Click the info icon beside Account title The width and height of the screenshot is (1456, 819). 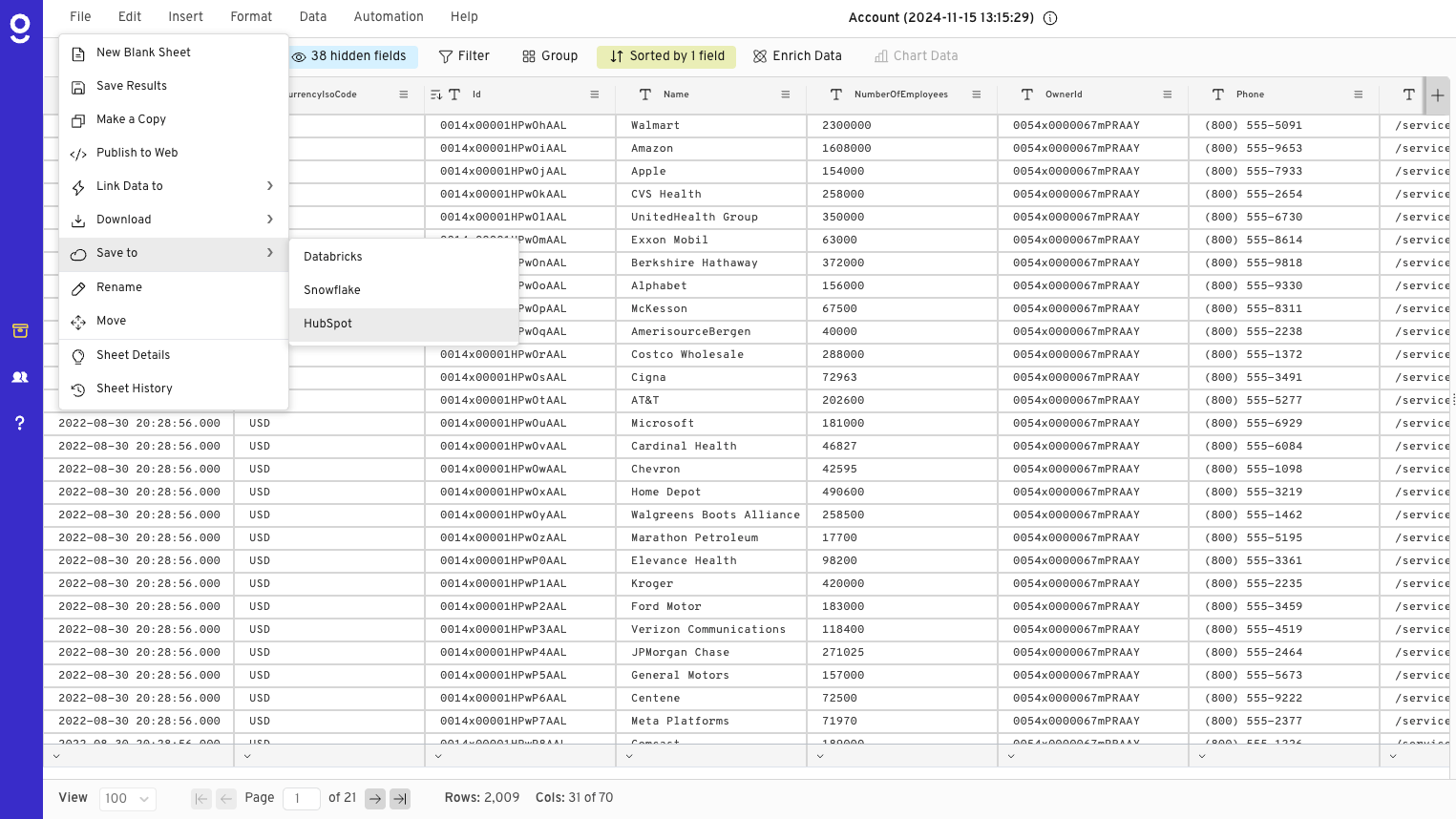tap(1050, 18)
